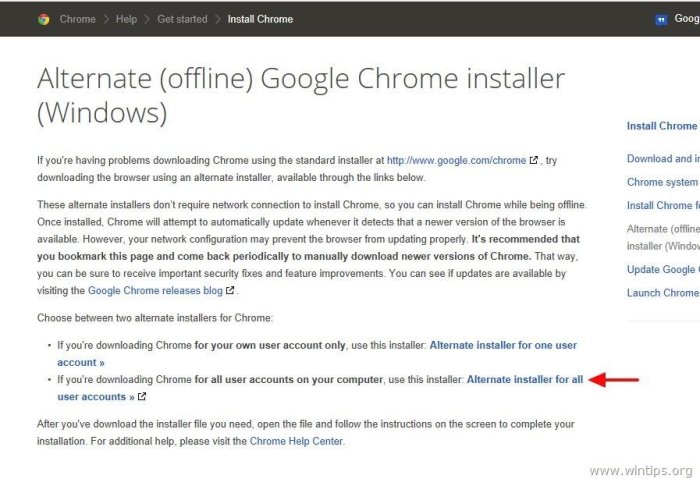This screenshot has width=700, height=479.
Task: Click the text 'Choose between two alternate installers for Chrome:'
Action: tap(155, 318)
